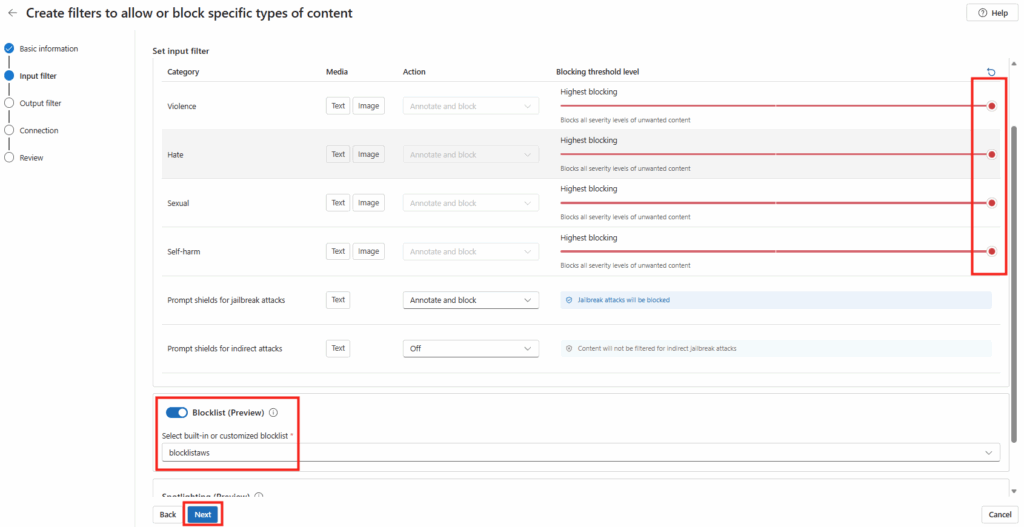1024x527 pixels.
Task: Click the Review step circle
Action: [x=9, y=157]
